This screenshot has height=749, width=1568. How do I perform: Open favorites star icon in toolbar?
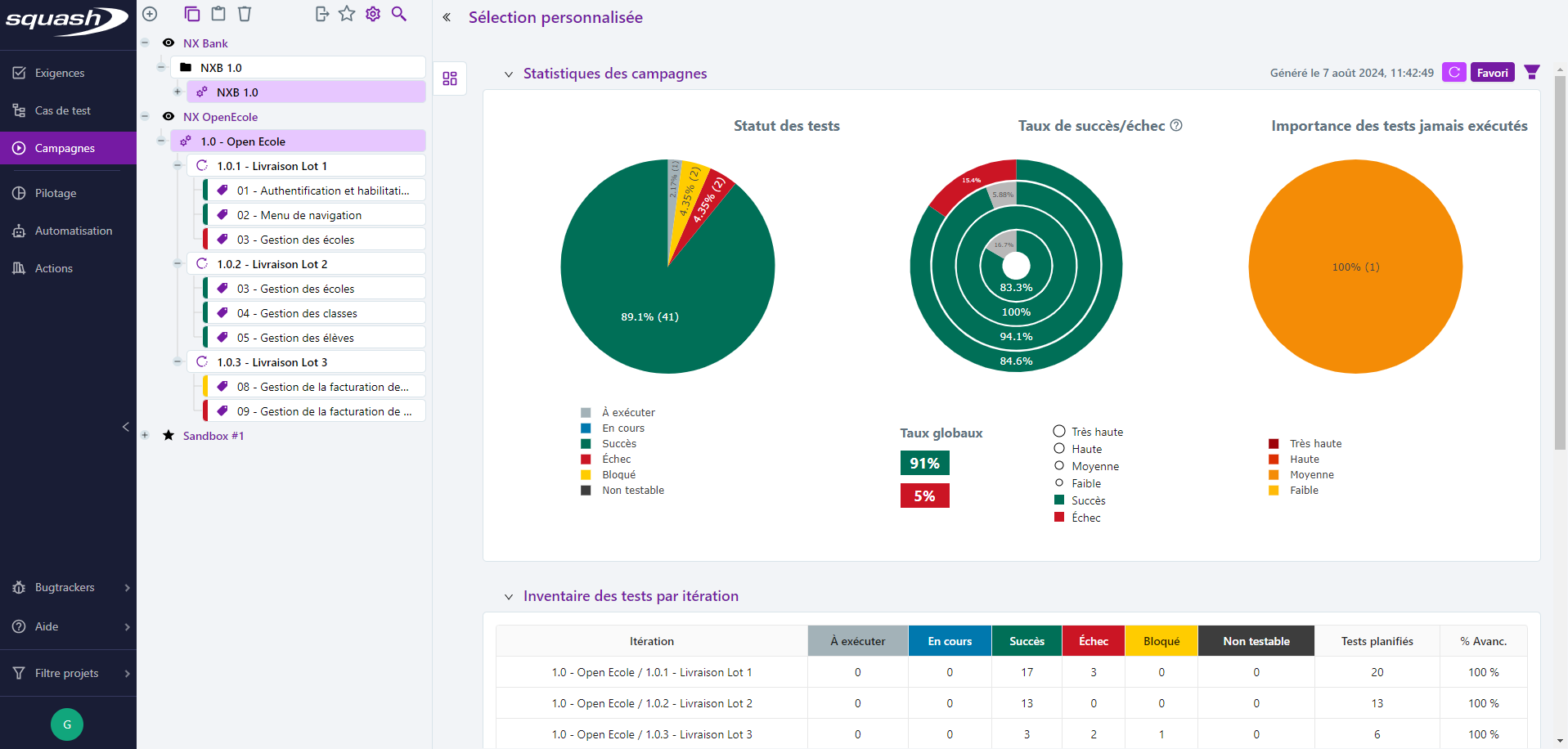pyautogui.click(x=347, y=14)
